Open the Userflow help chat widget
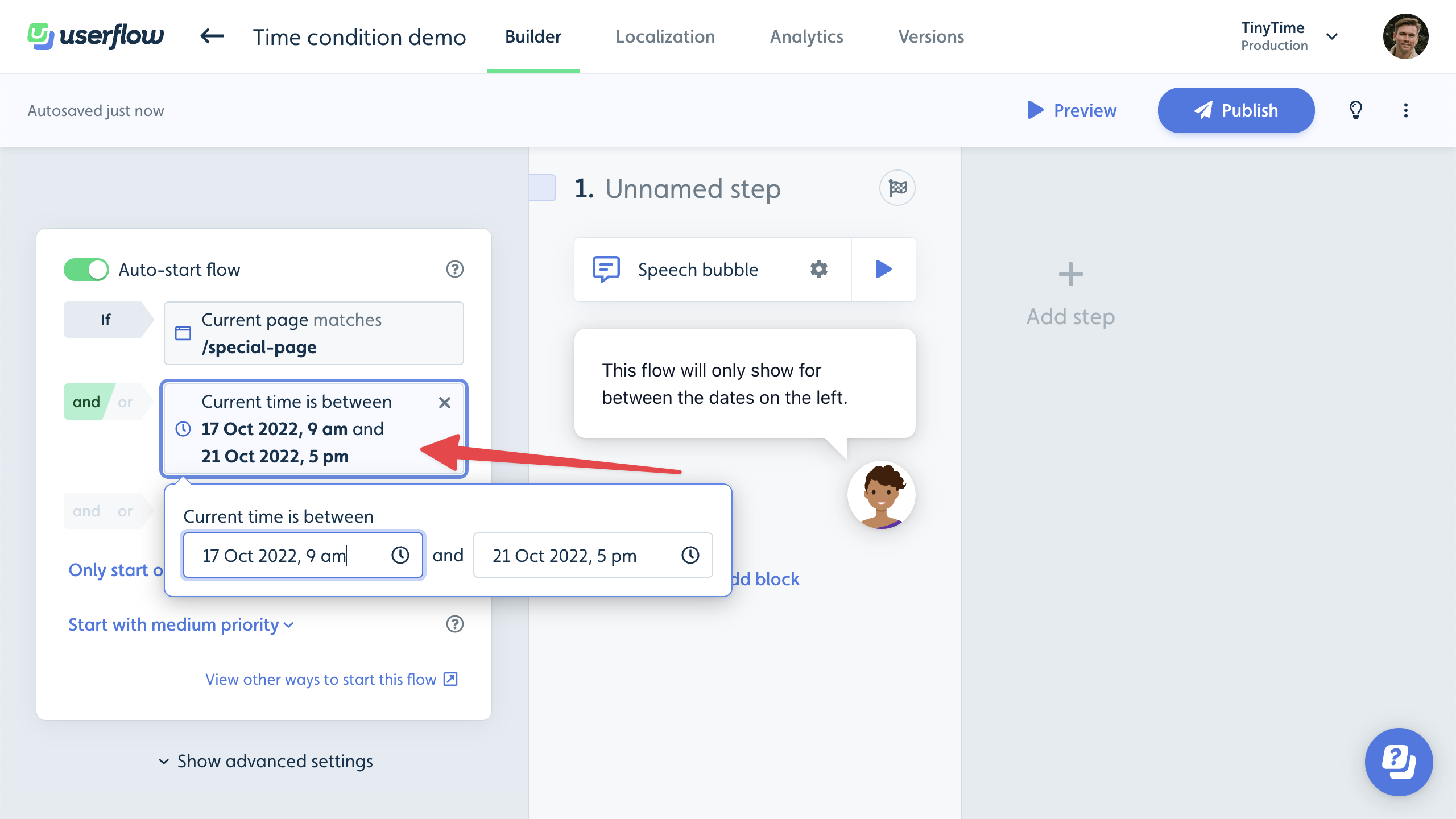1456x819 pixels. 1399,762
